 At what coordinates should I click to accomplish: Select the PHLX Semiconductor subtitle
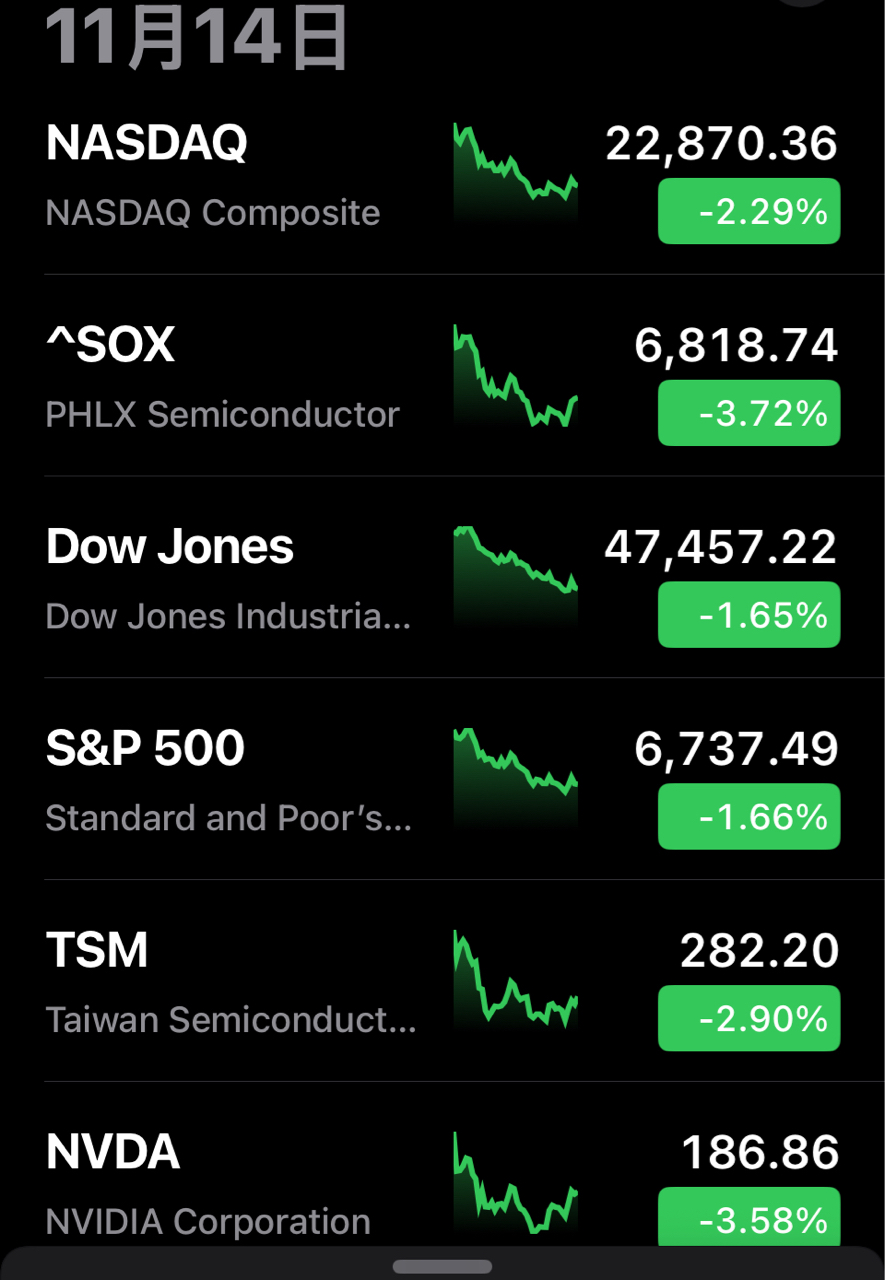click(223, 414)
